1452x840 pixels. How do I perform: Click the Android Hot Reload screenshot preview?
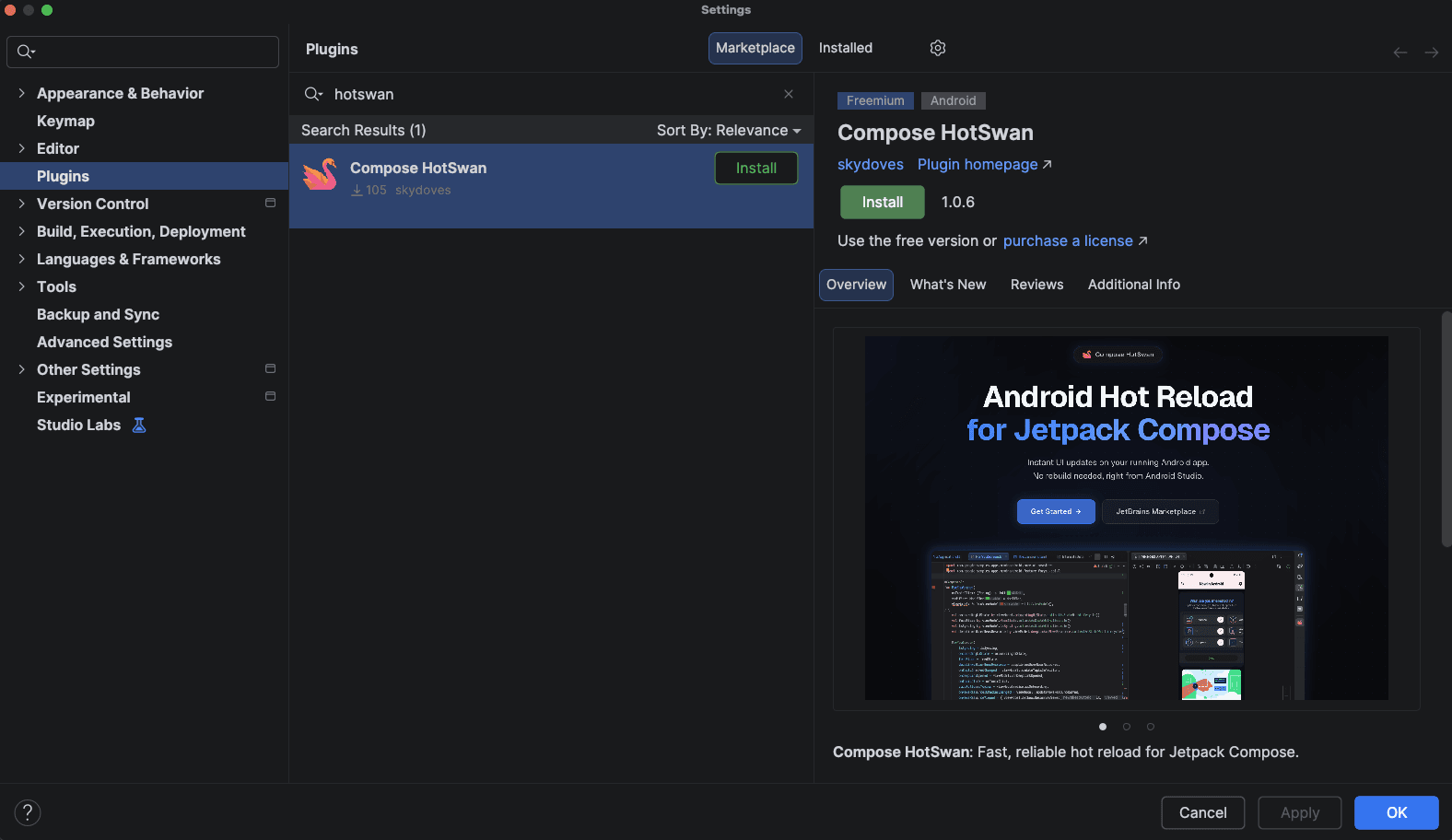1127,518
